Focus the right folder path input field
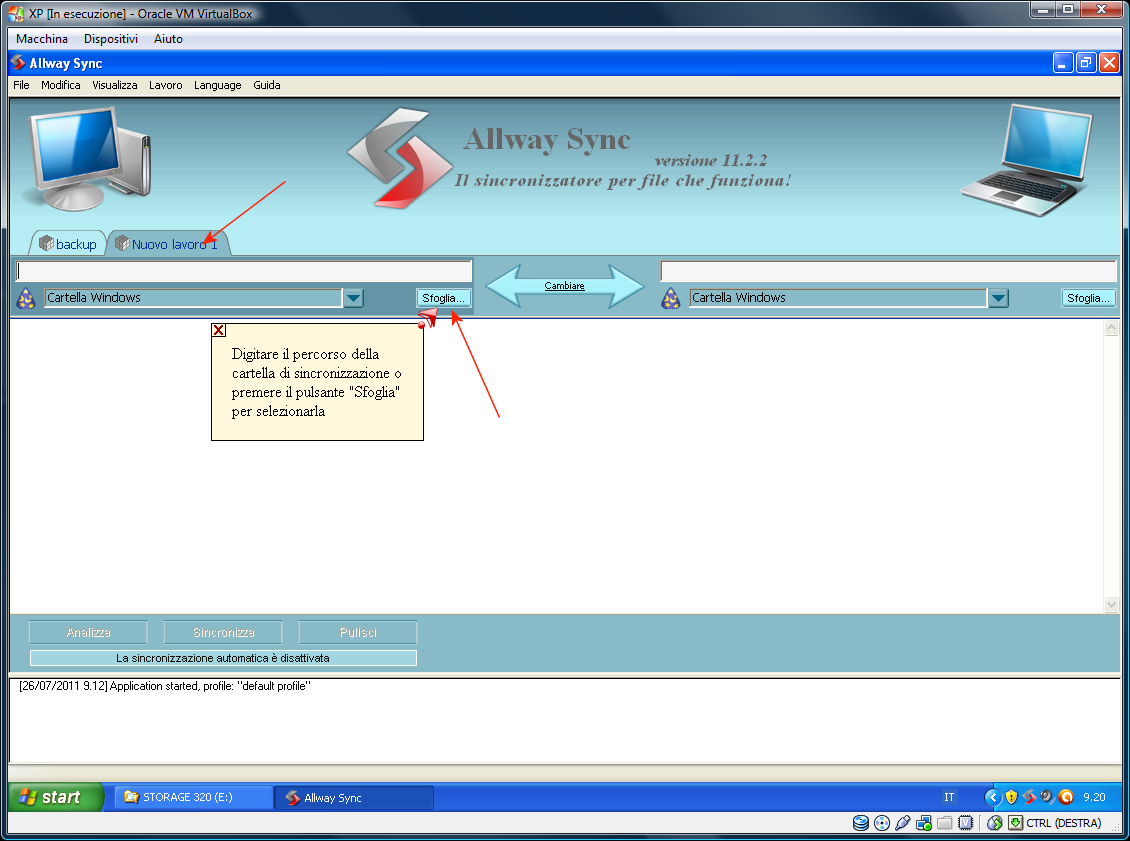Image resolution: width=1130 pixels, height=841 pixels. click(x=889, y=271)
